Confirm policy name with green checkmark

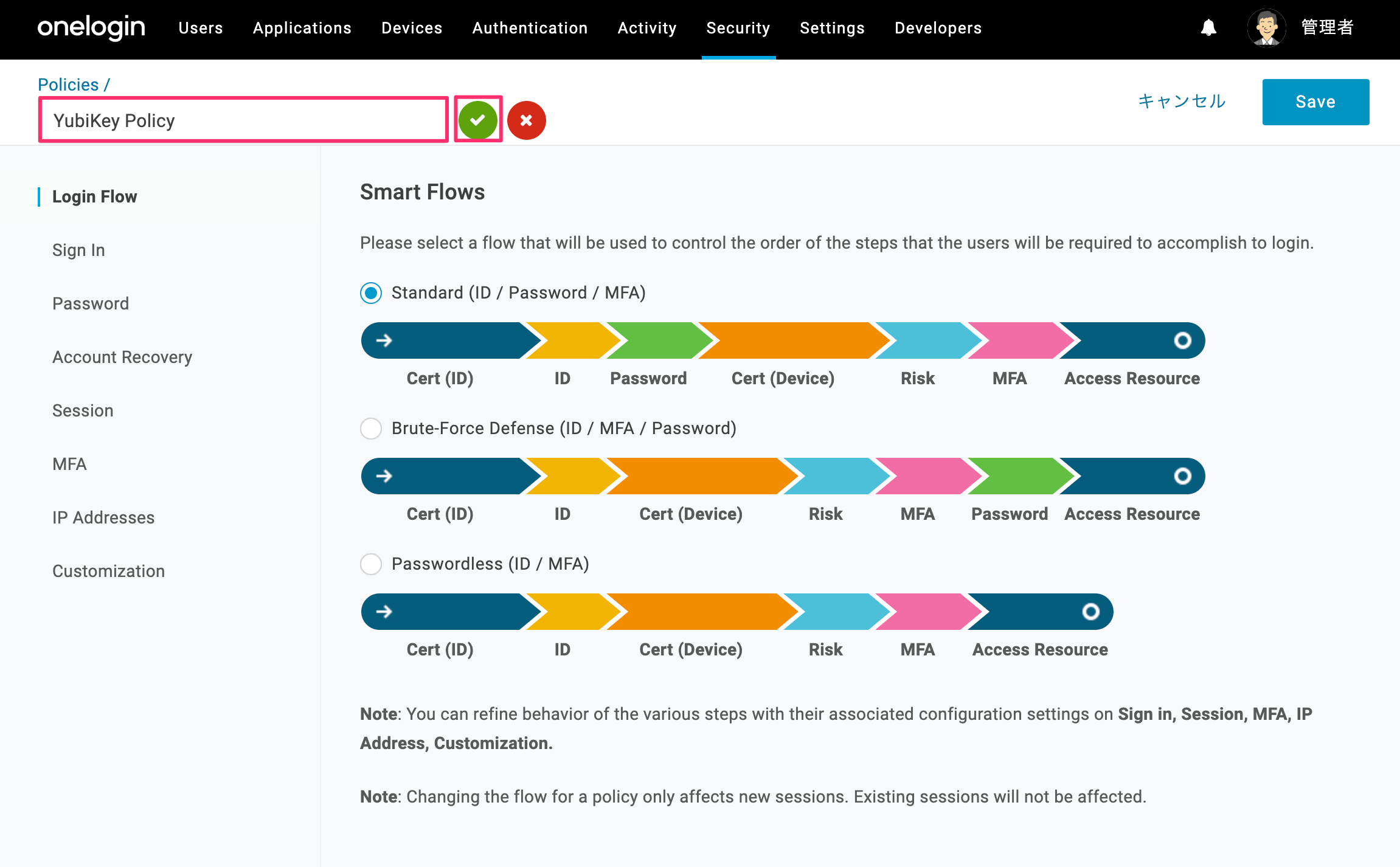pyautogui.click(x=478, y=120)
